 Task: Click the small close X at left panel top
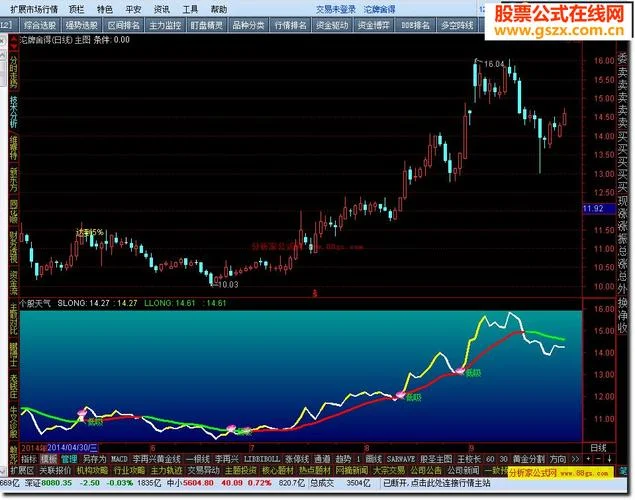coord(2,40)
